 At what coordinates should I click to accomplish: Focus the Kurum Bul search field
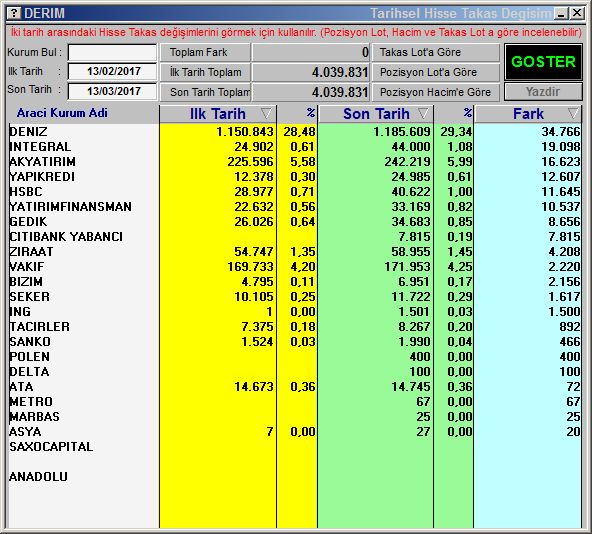pyautogui.click(x=113, y=52)
